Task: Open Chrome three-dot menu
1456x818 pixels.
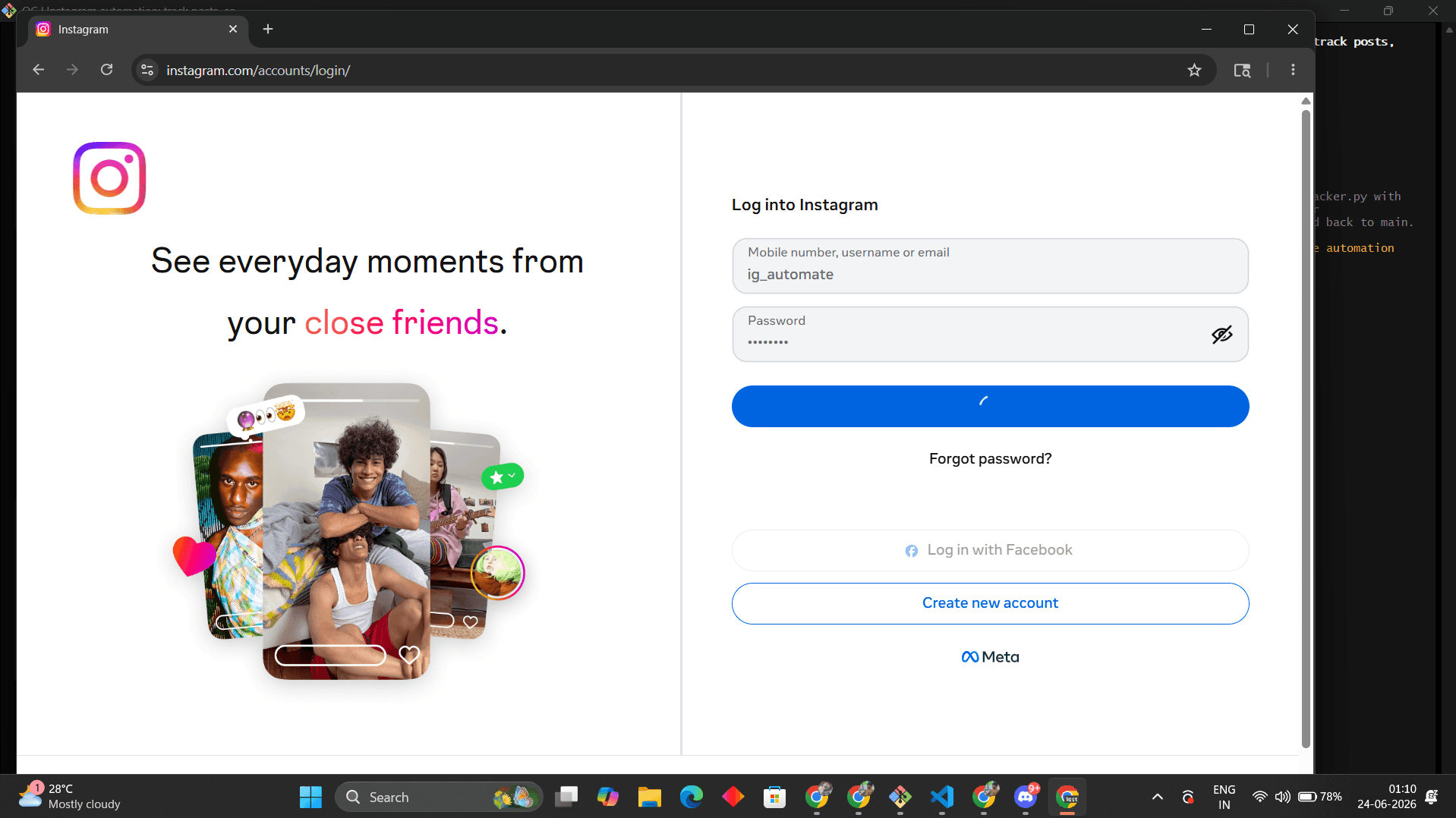Action: pyautogui.click(x=1293, y=70)
